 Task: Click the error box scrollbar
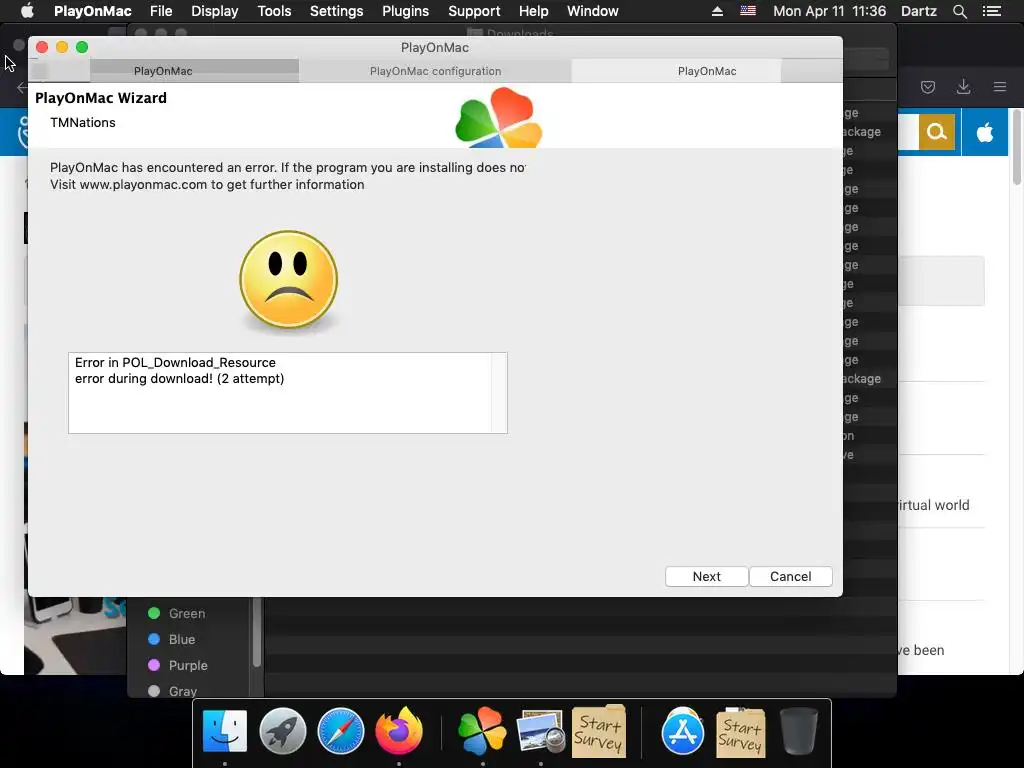coord(499,392)
